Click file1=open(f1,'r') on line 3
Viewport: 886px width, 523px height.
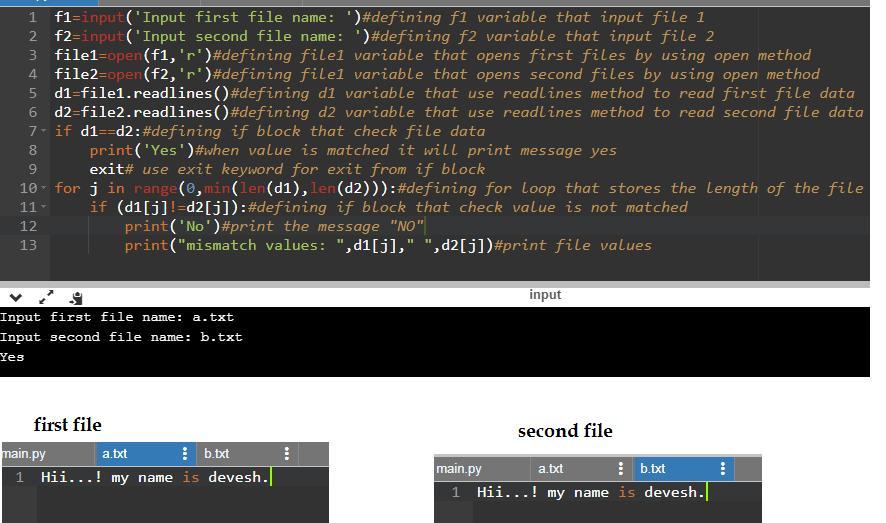tap(133, 55)
